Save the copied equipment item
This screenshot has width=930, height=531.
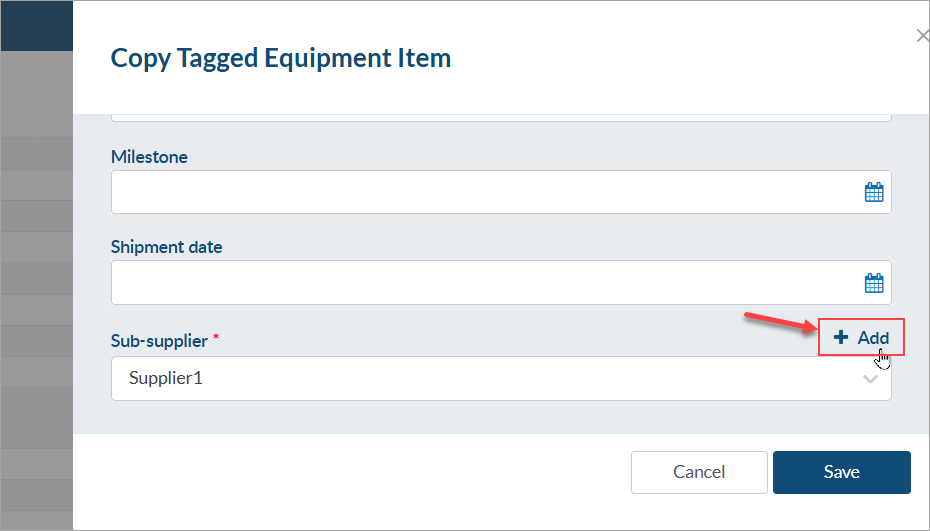(841, 472)
